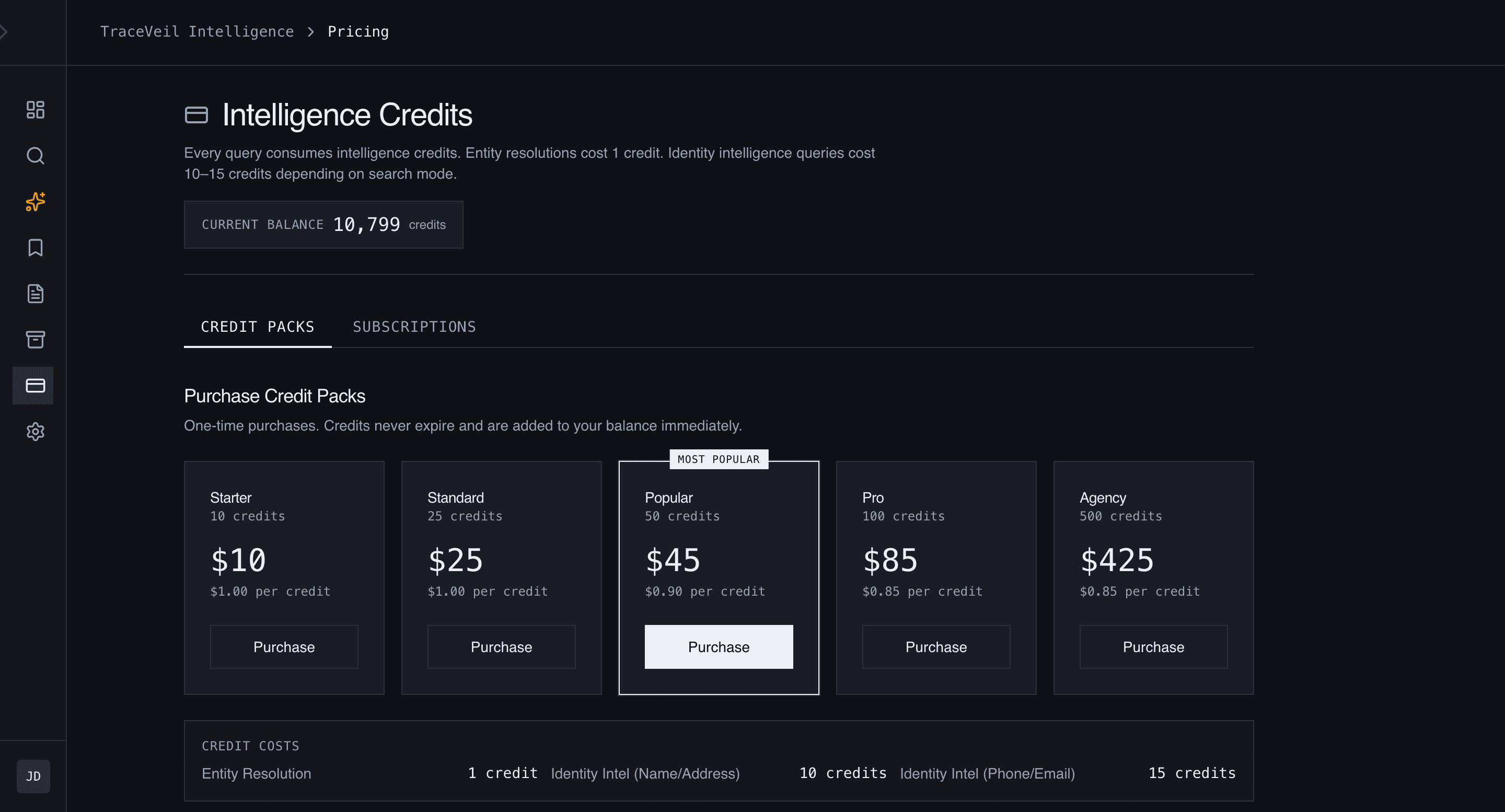Purchase the Popular 50 credit pack
The image size is (1505, 812).
click(x=718, y=647)
